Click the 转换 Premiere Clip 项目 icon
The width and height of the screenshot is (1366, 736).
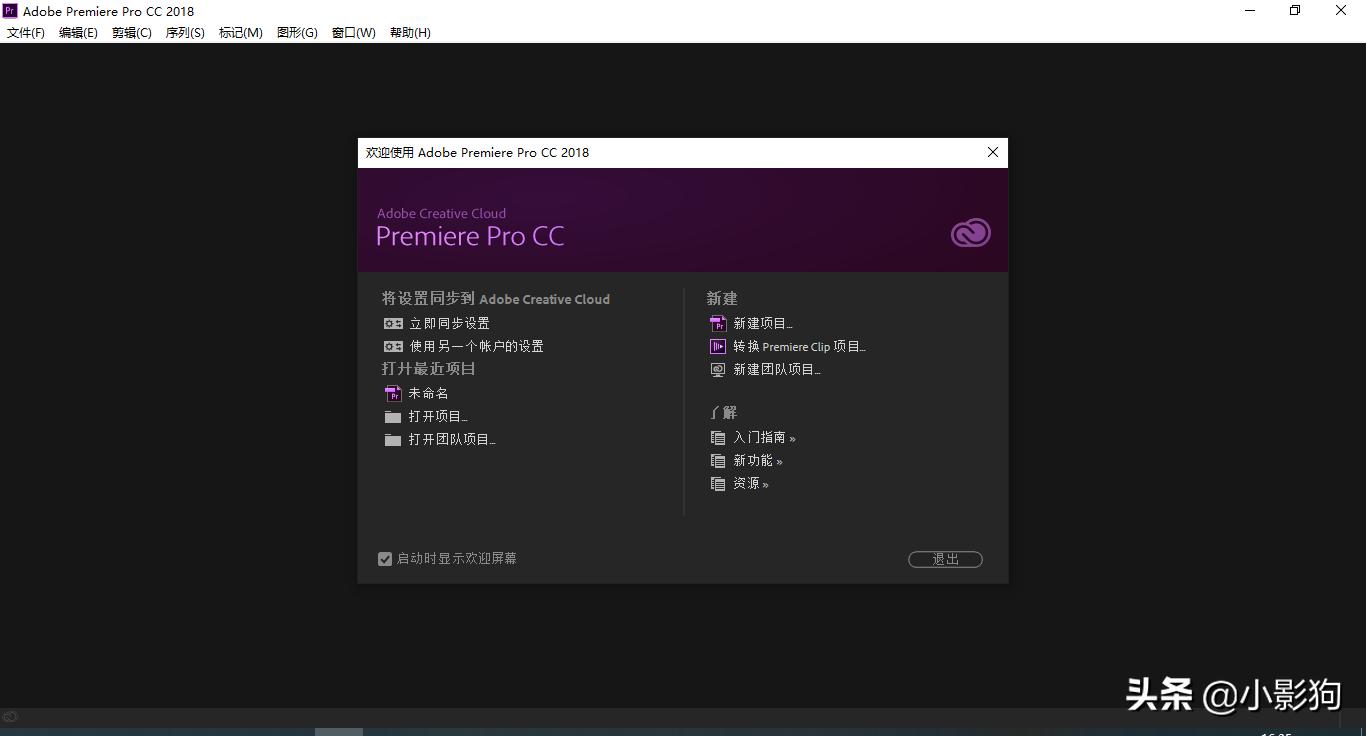(717, 346)
